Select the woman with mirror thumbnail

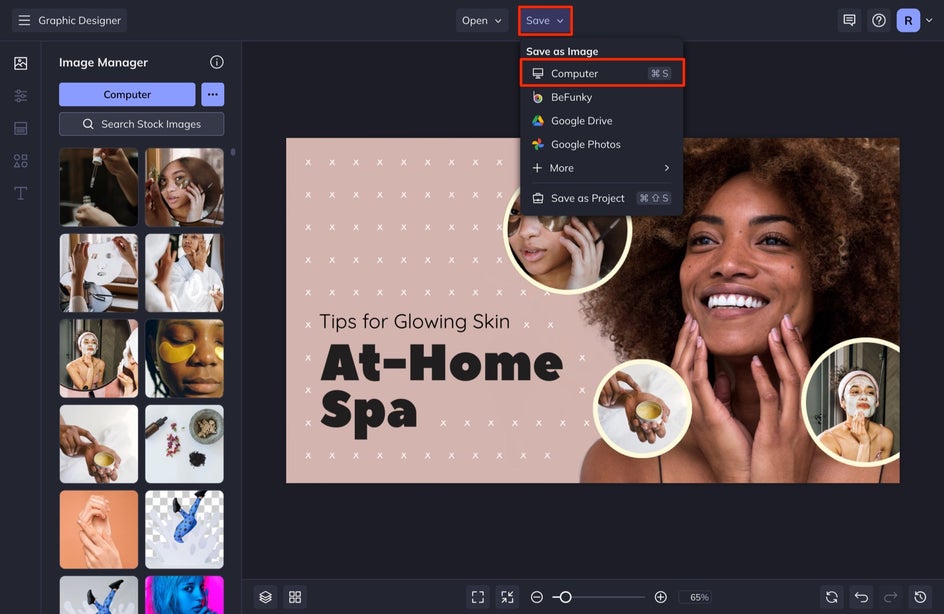(x=184, y=187)
